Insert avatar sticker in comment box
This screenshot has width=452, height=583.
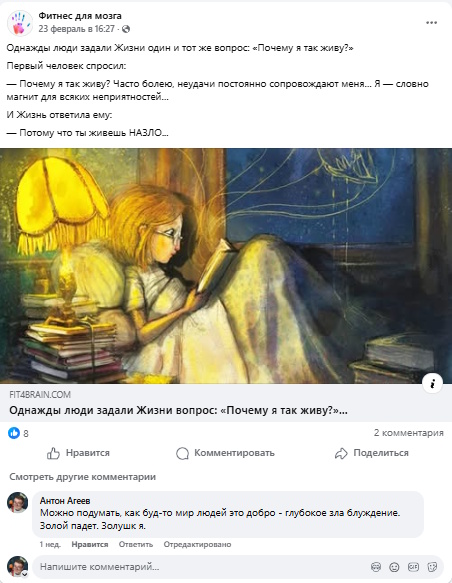376,567
